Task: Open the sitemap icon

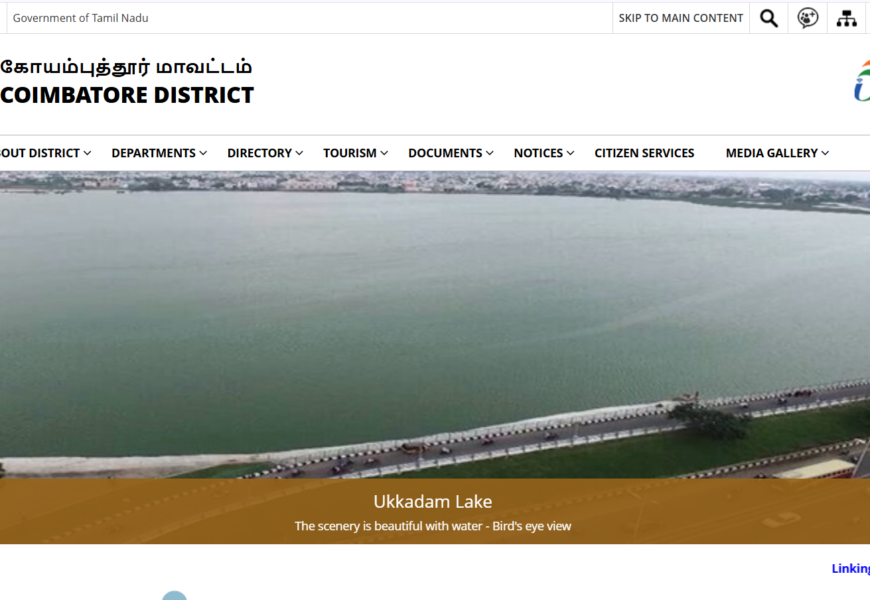Action: coord(846,18)
